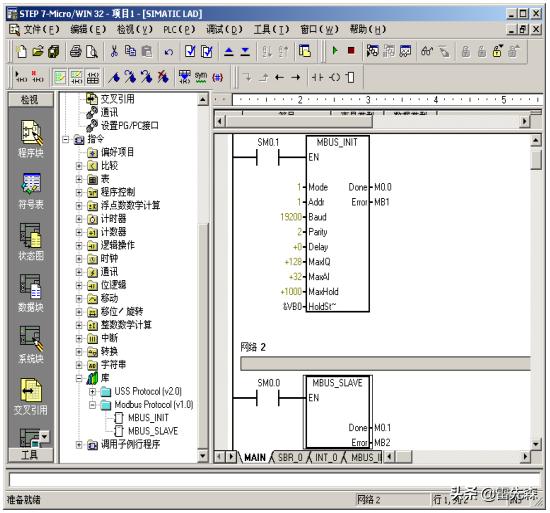Viewport: 550px width, 513px height.
Task: Insert a box instruction from the toolbar
Action: pos(350,77)
